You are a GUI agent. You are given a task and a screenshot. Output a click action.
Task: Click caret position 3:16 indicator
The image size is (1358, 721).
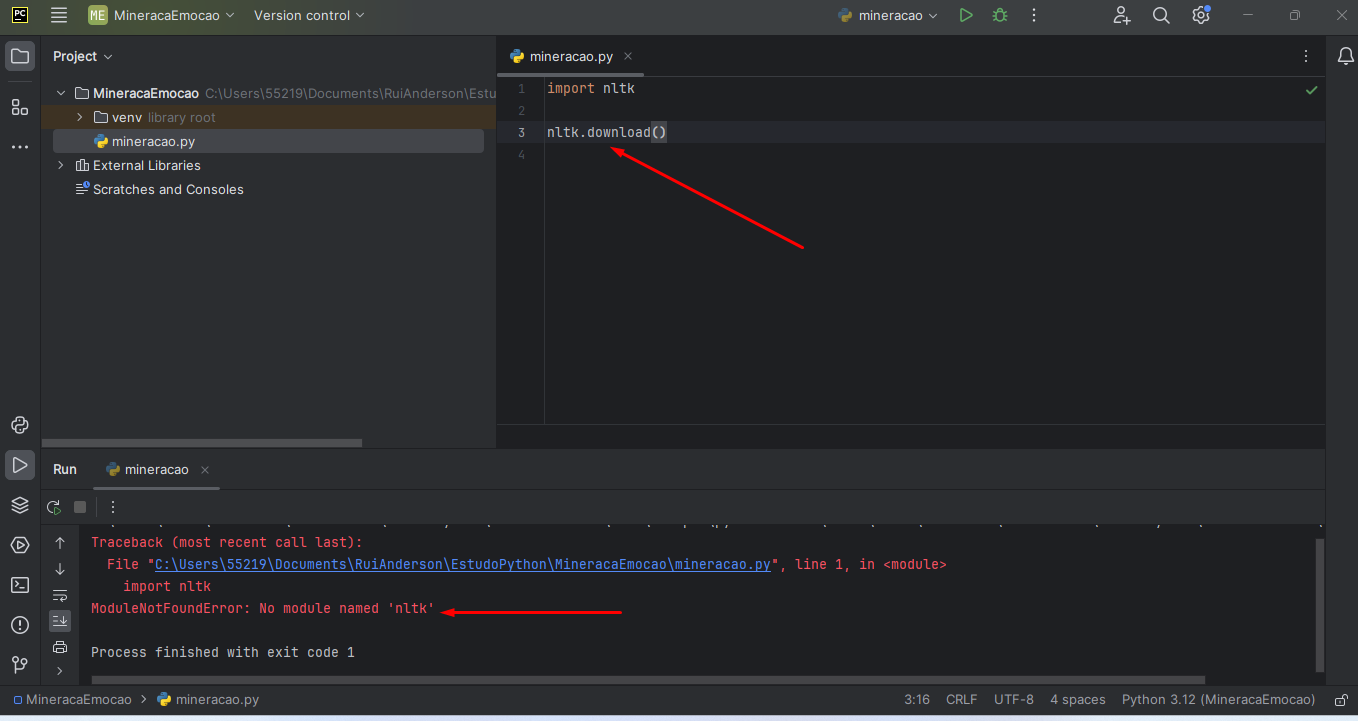[917, 700]
